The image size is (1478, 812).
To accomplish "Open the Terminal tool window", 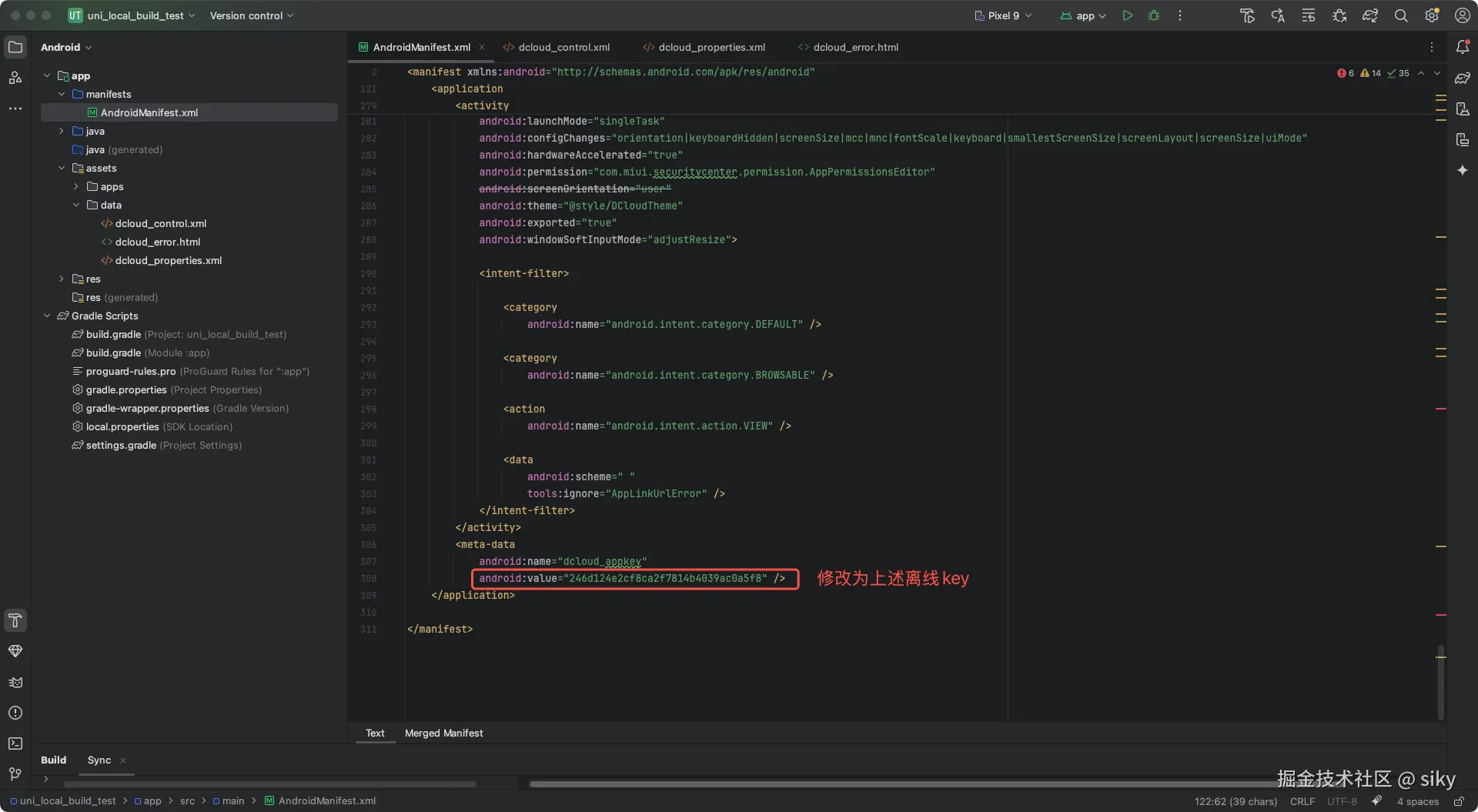I will coord(15,743).
